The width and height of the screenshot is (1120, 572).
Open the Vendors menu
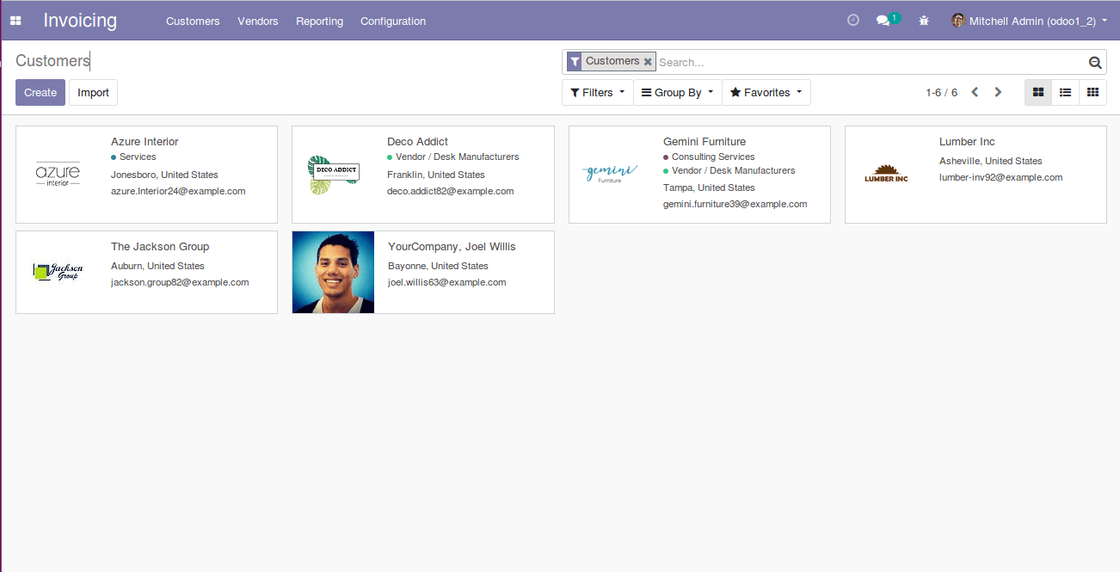258,21
